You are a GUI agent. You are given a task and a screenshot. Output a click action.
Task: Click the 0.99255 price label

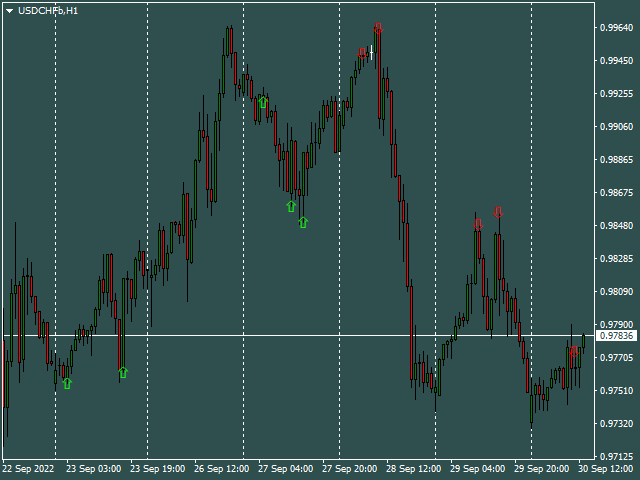[x=616, y=94]
